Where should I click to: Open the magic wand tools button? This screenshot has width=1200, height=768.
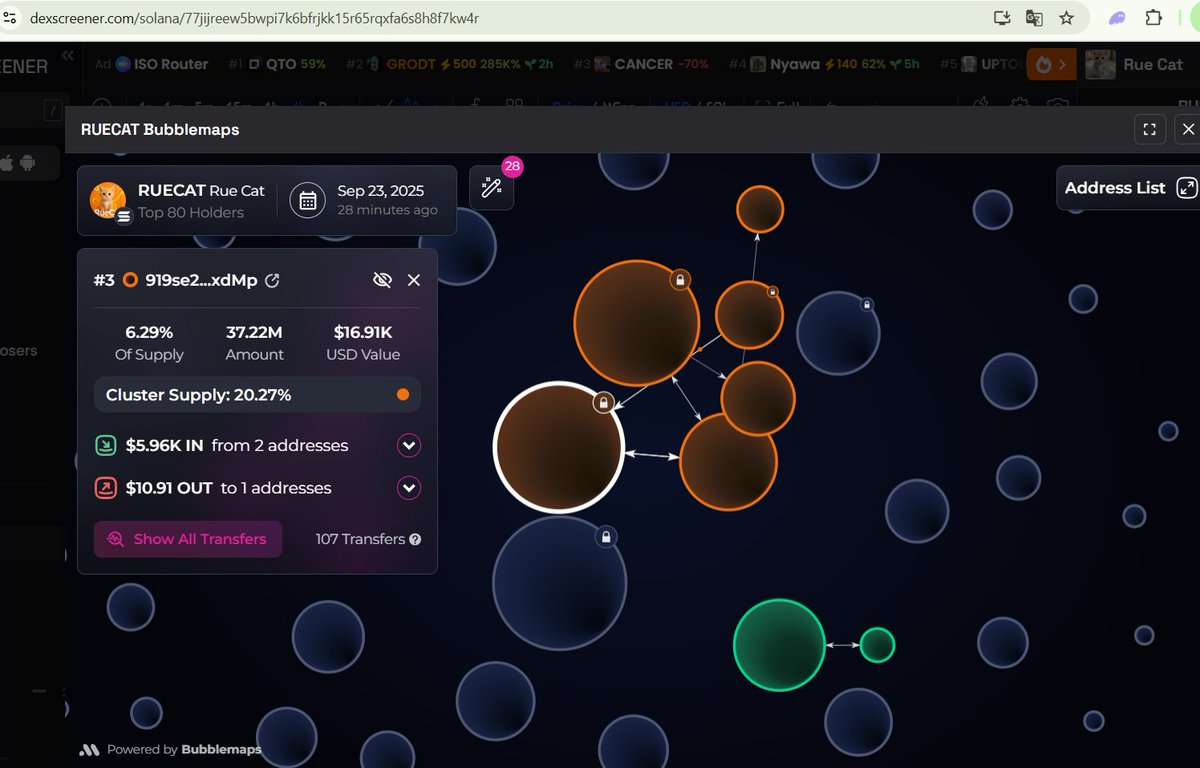coord(492,188)
